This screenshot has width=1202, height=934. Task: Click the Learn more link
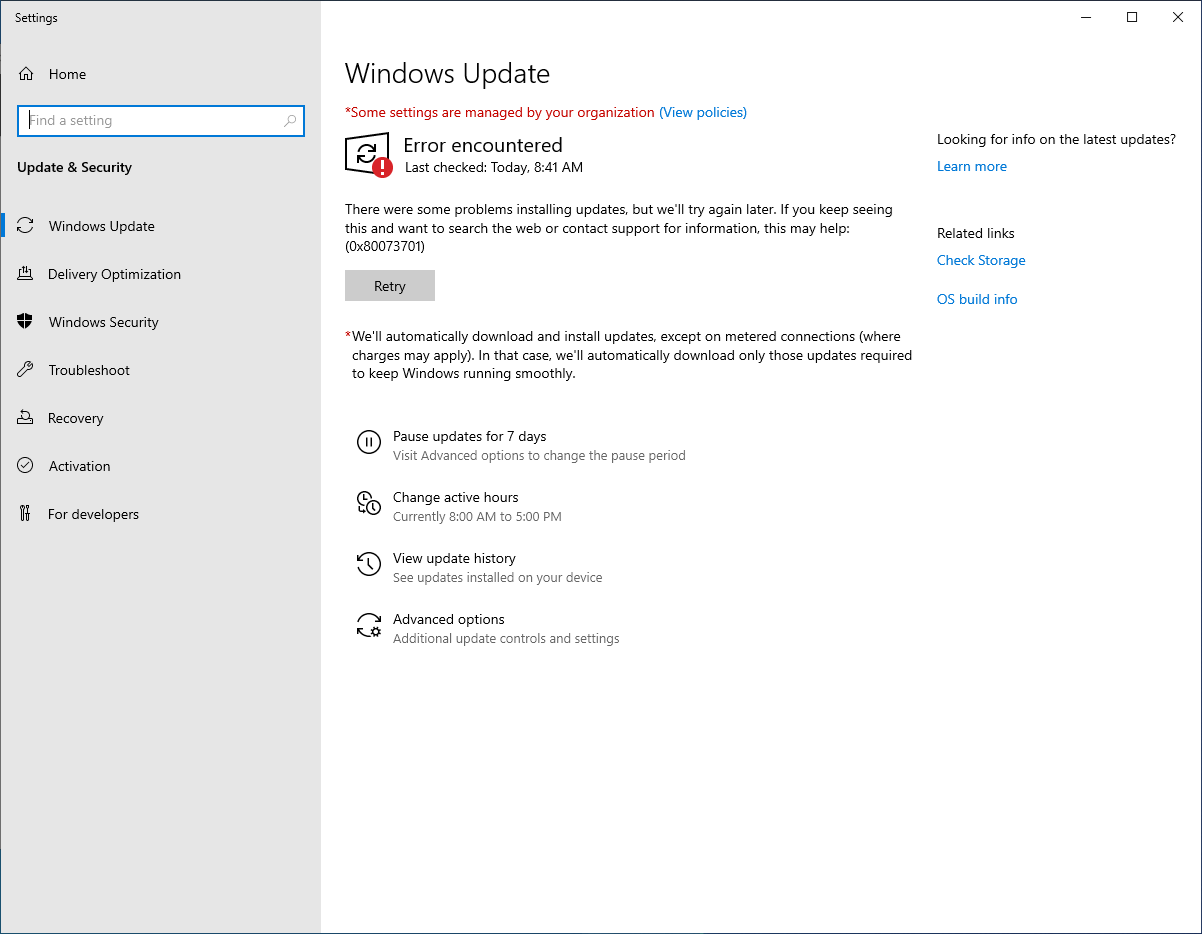click(972, 167)
